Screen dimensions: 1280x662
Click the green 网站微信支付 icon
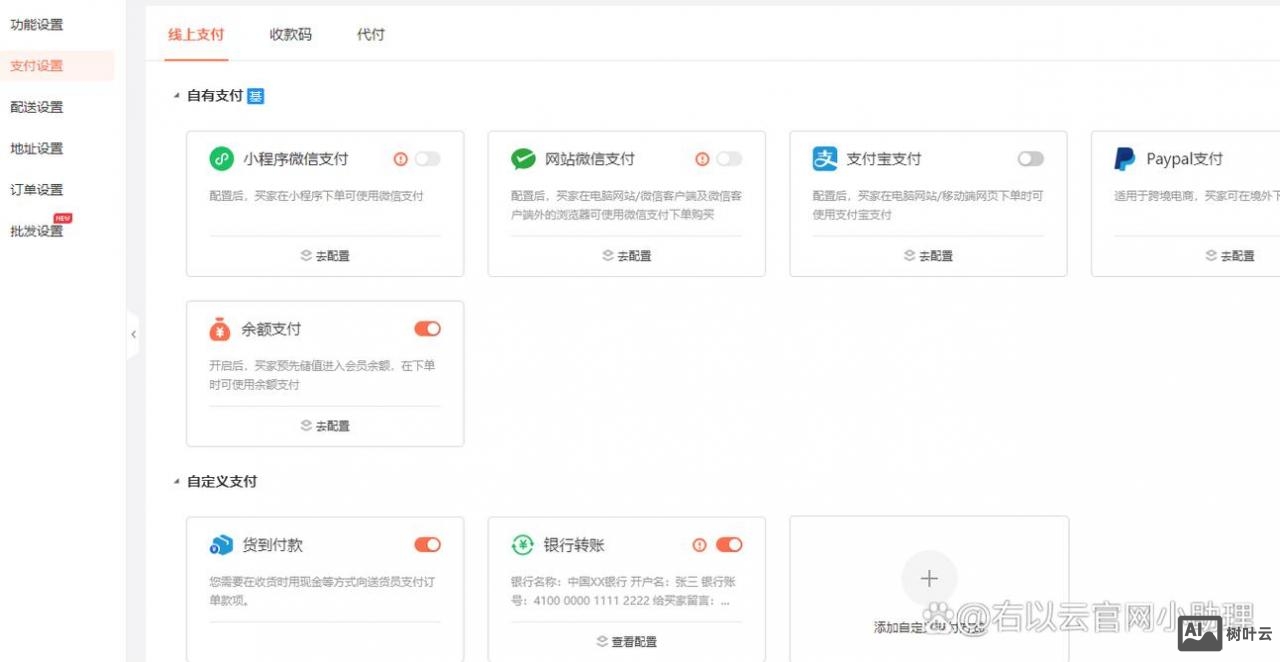point(521,158)
